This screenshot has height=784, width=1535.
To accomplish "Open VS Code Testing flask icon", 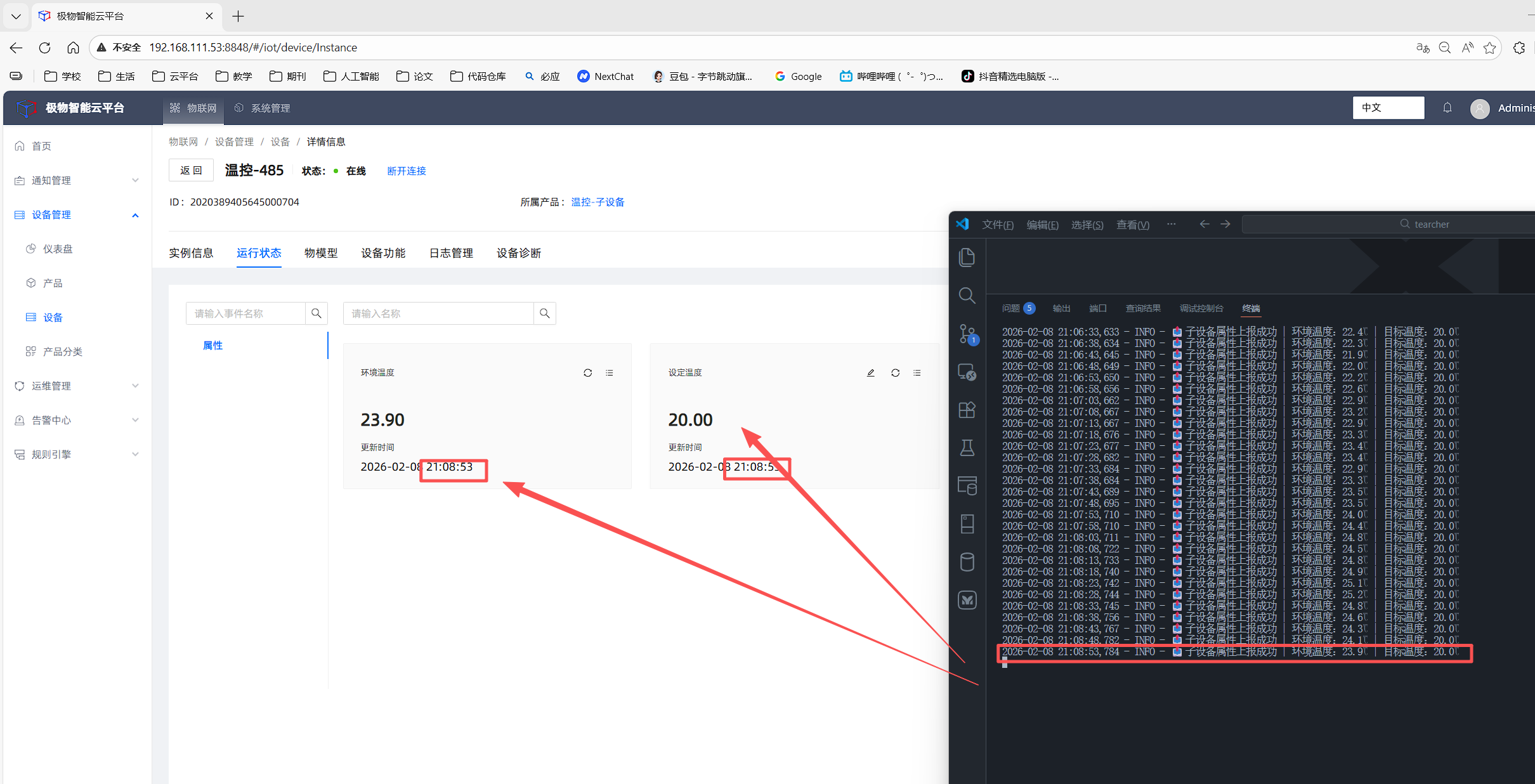I will (967, 448).
